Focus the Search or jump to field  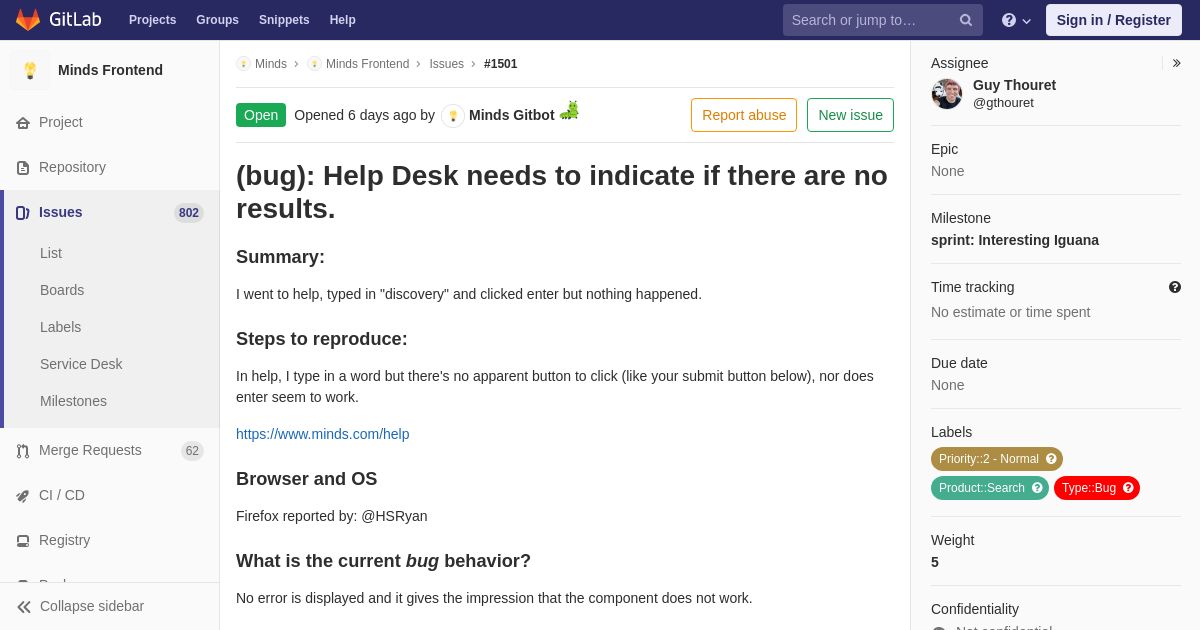click(882, 20)
